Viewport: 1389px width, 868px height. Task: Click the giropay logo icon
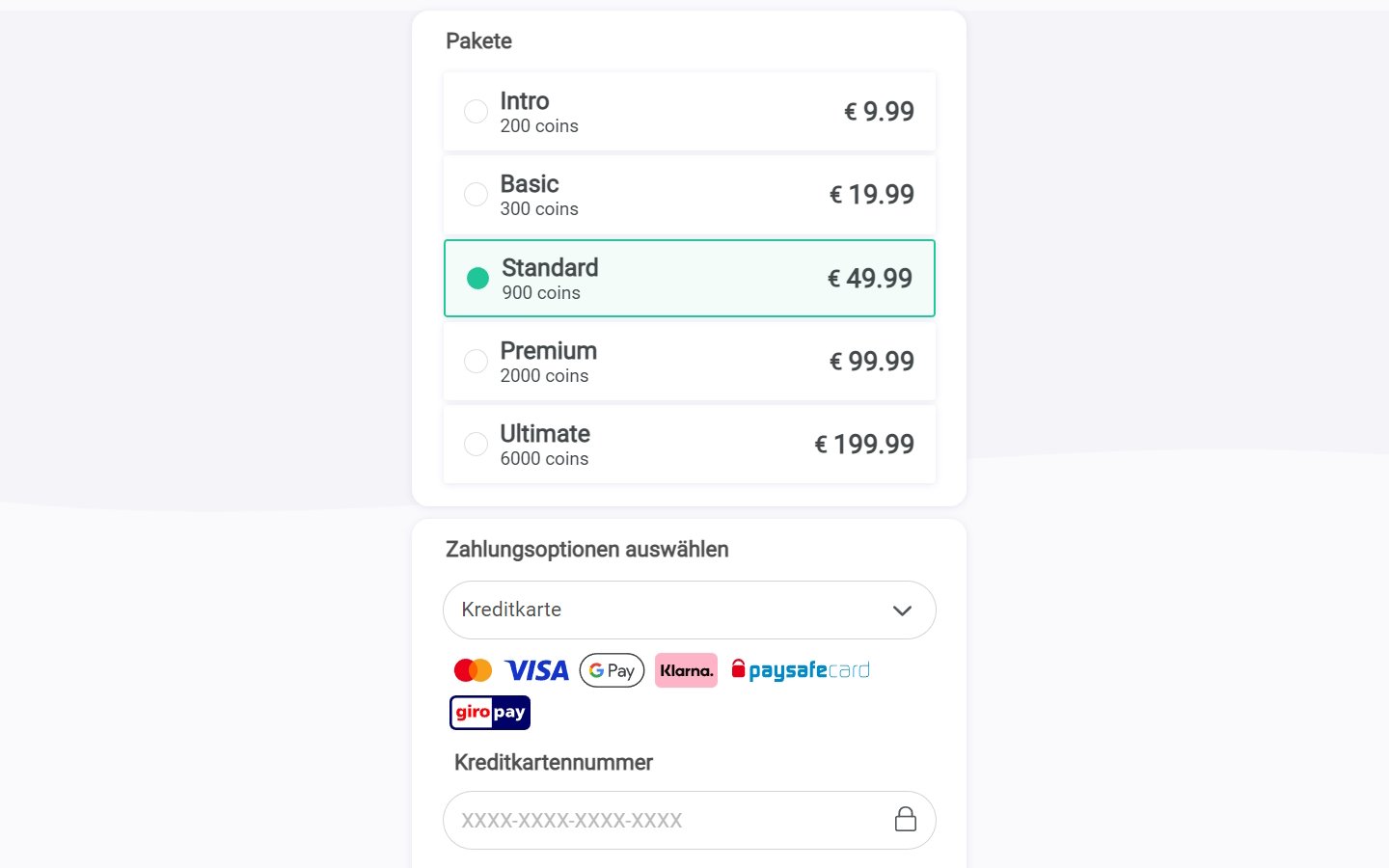click(490, 713)
